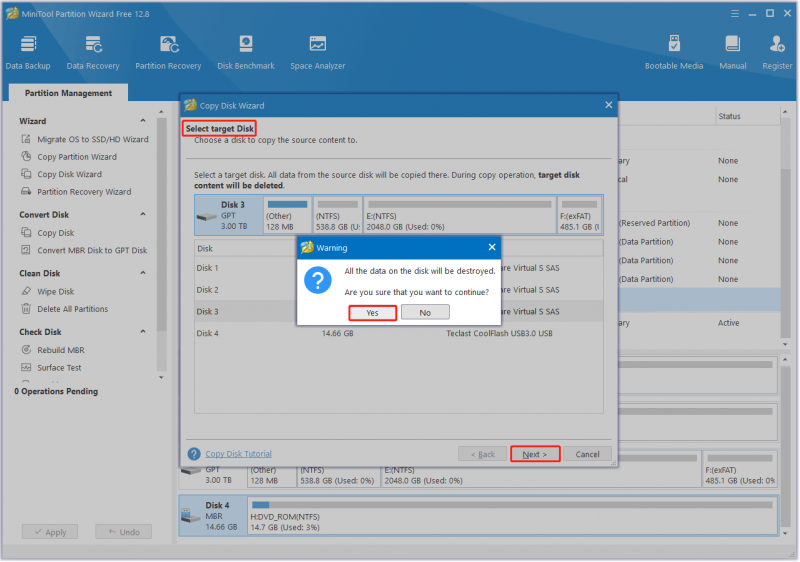
Task: Select (Other) 128 MB partition in wizard
Action: click(287, 215)
